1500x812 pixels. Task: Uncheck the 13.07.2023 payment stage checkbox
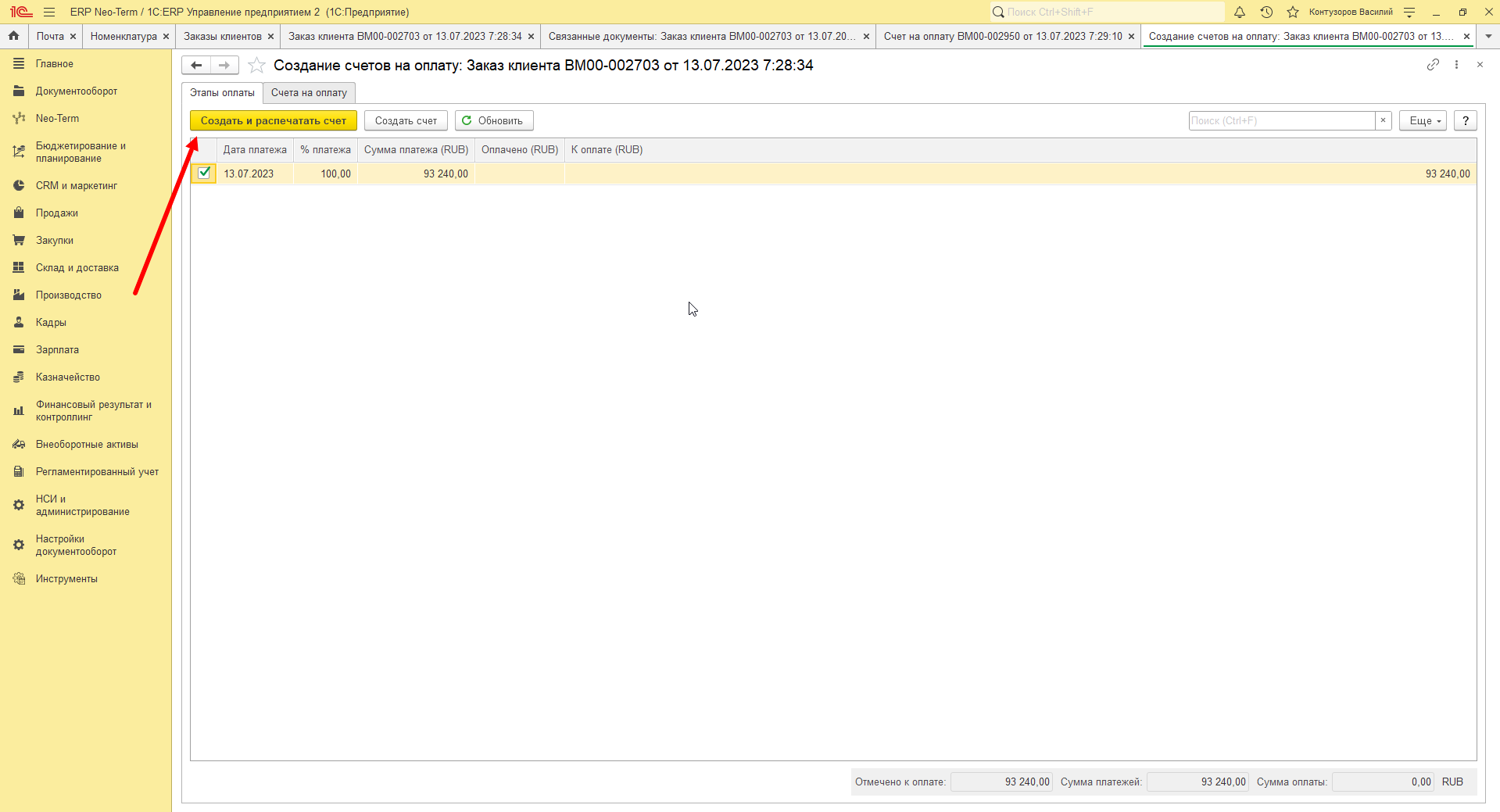(x=204, y=173)
